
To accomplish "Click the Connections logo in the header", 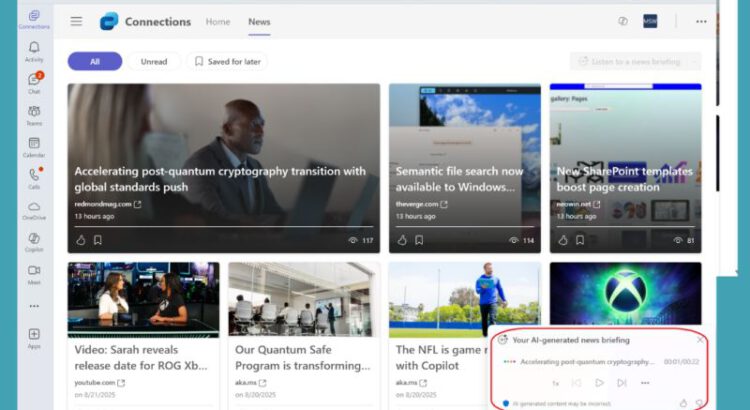I will (x=109, y=21).
